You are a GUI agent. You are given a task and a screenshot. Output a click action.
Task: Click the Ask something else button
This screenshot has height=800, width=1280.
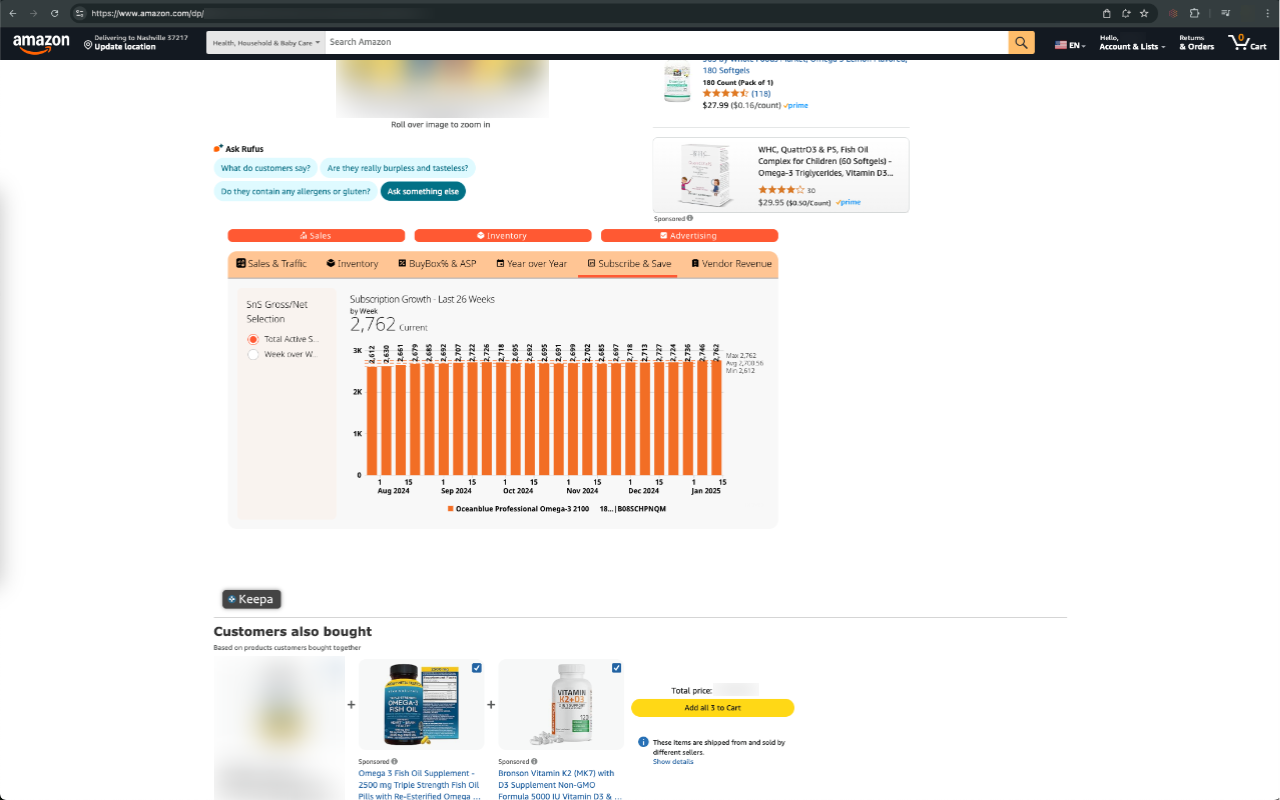(x=423, y=191)
